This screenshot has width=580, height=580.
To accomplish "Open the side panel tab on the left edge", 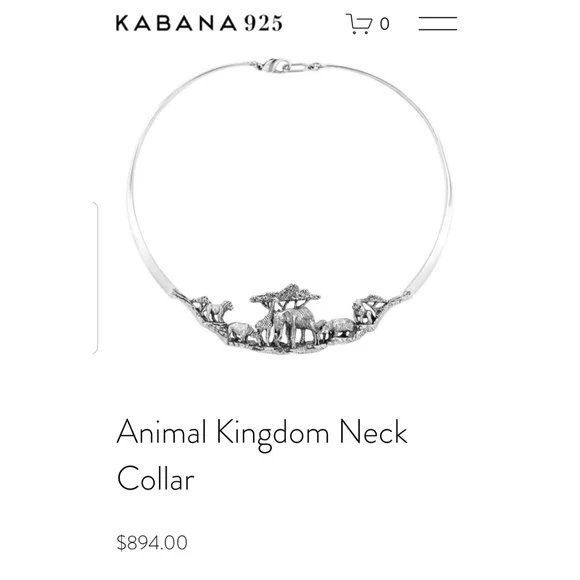I will [x=95, y=277].
